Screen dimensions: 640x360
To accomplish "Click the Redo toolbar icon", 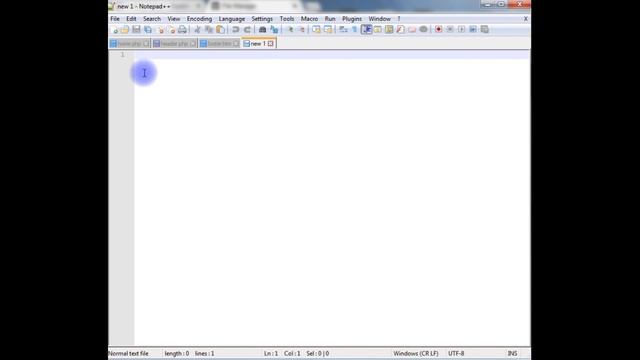I will [247, 29].
